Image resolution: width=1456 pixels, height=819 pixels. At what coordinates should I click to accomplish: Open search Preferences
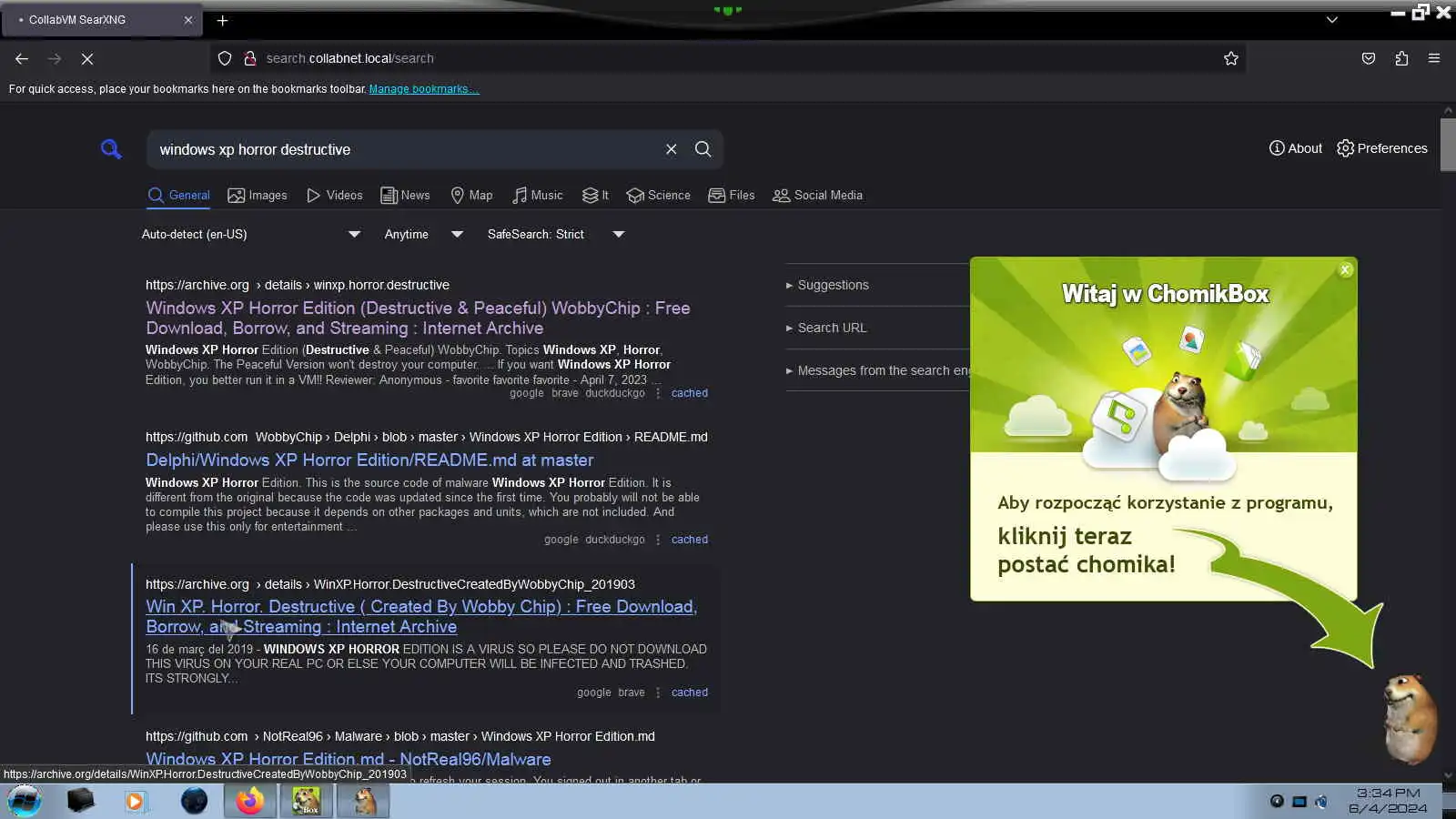[1382, 148]
